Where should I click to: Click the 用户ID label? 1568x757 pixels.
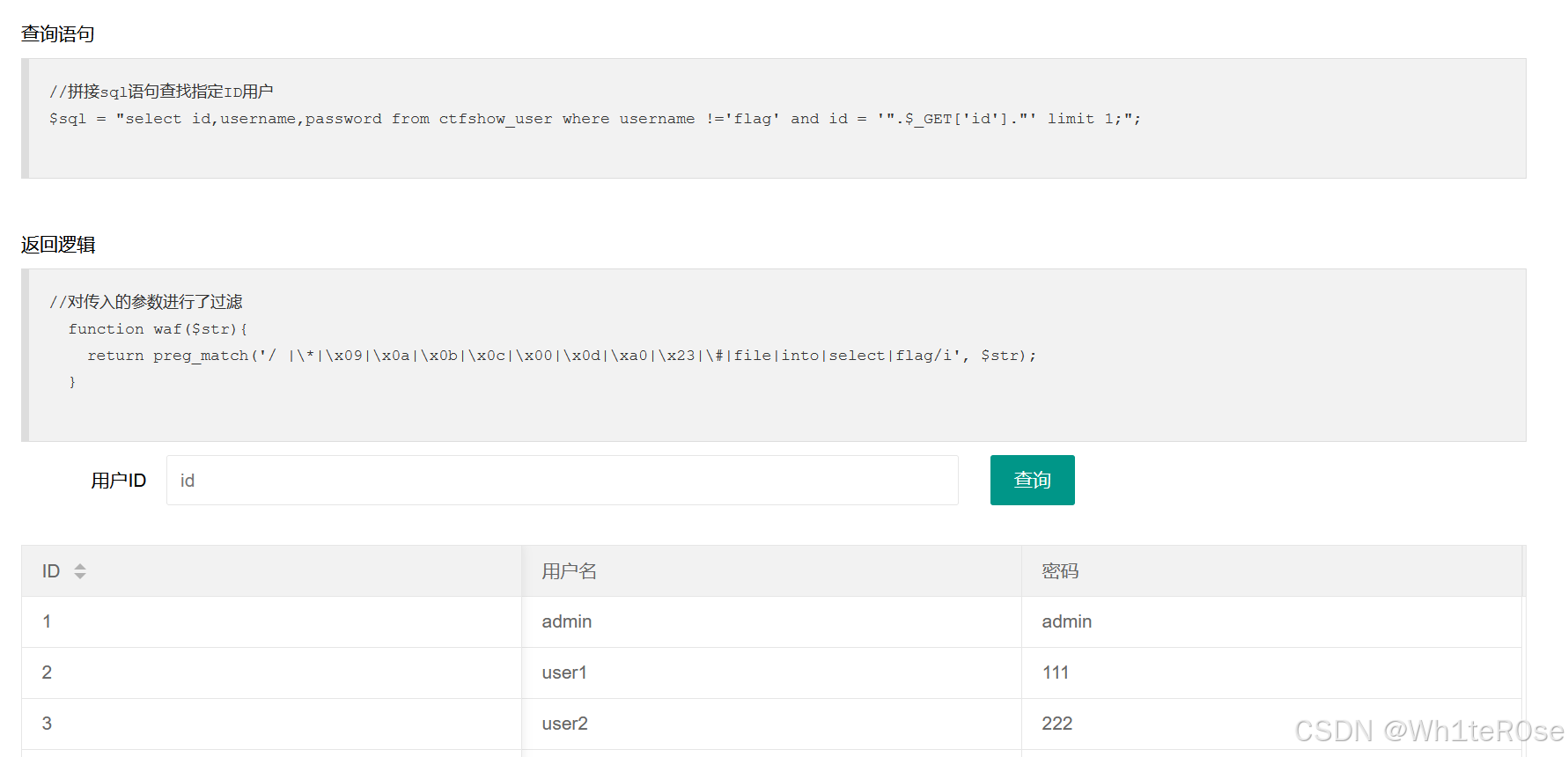119,481
